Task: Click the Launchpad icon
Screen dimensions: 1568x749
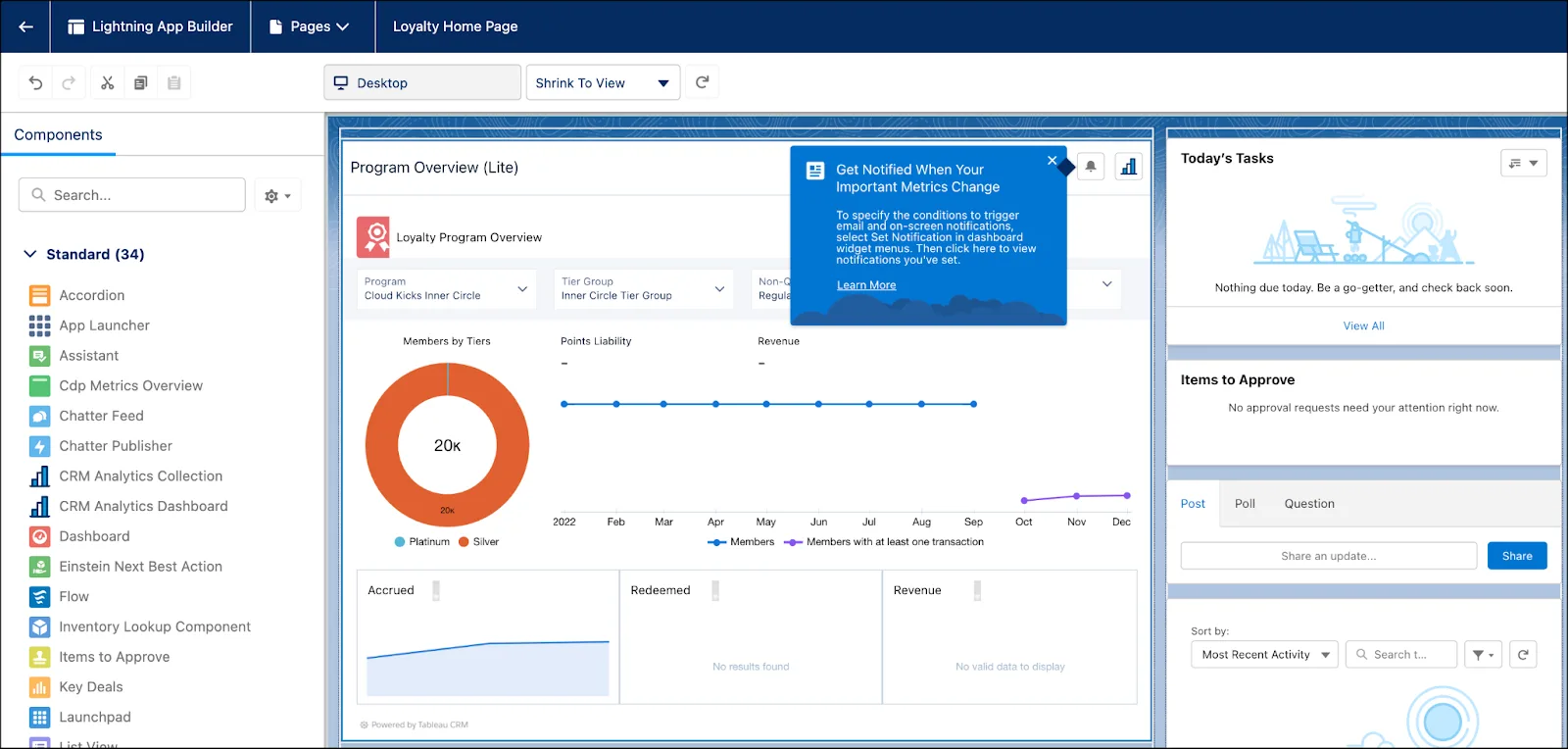Action: [39, 718]
